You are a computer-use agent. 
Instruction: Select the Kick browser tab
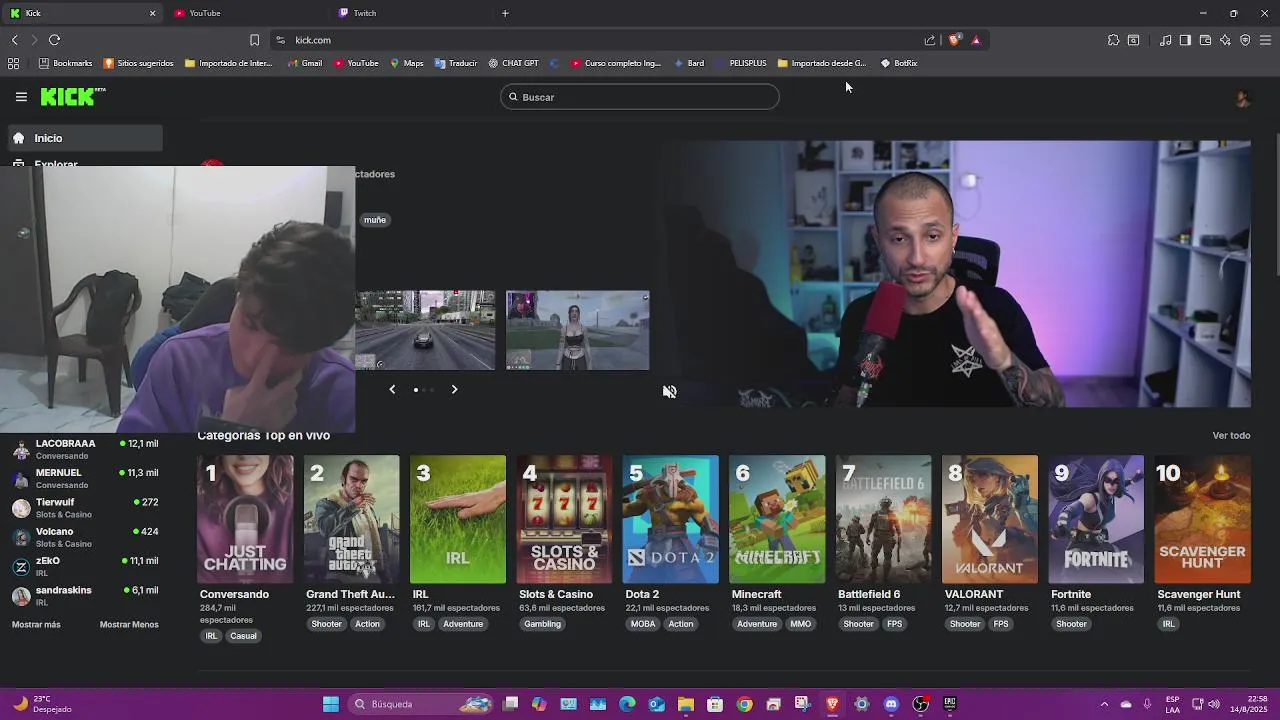tap(82, 13)
